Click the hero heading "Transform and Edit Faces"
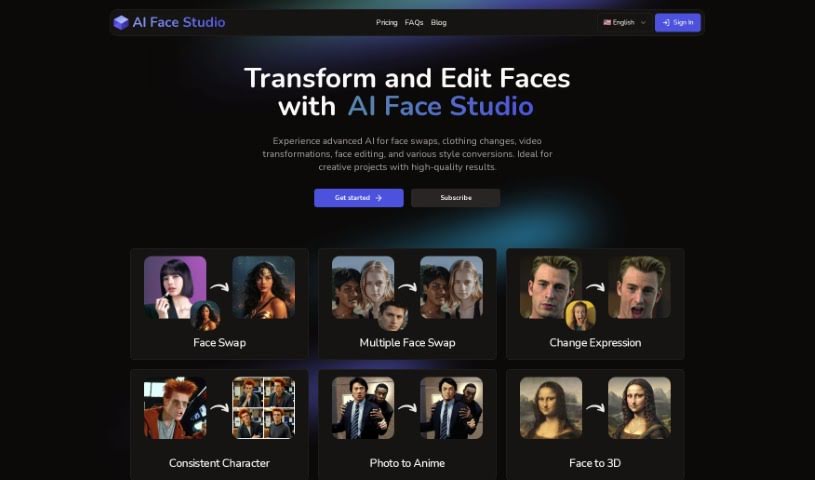Viewport: 815px width, 480px height. point(407,79)
